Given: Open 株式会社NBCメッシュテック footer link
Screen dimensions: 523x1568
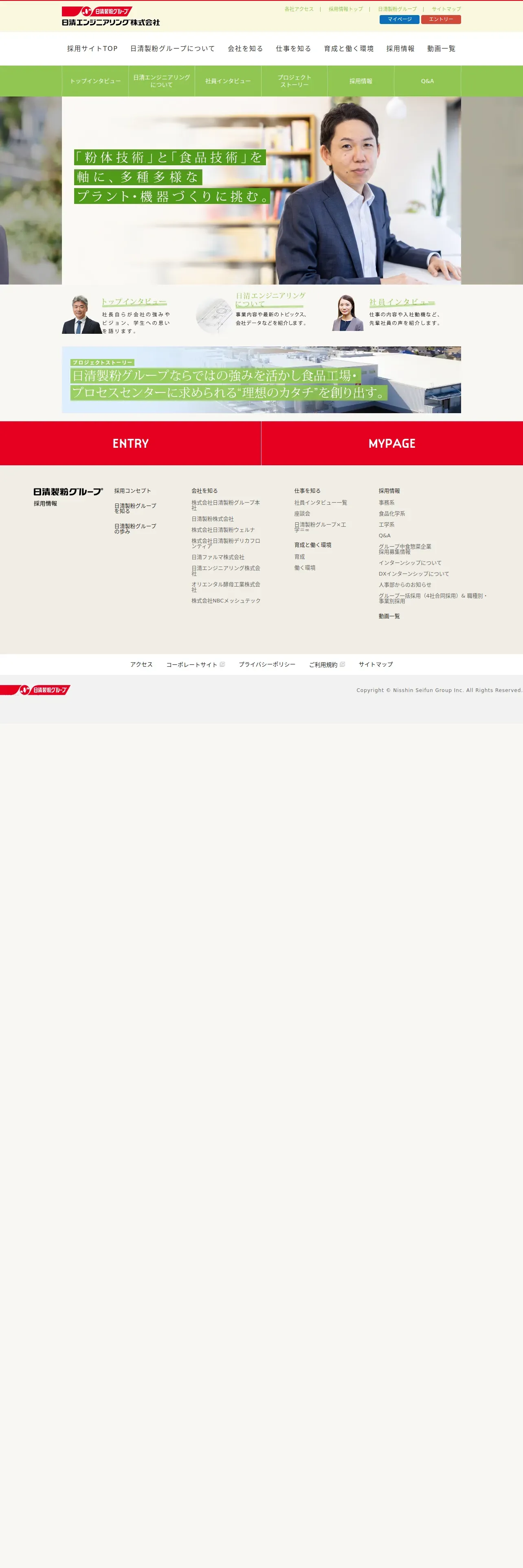Looking at the screenshot, I should [x=226, y=601].
